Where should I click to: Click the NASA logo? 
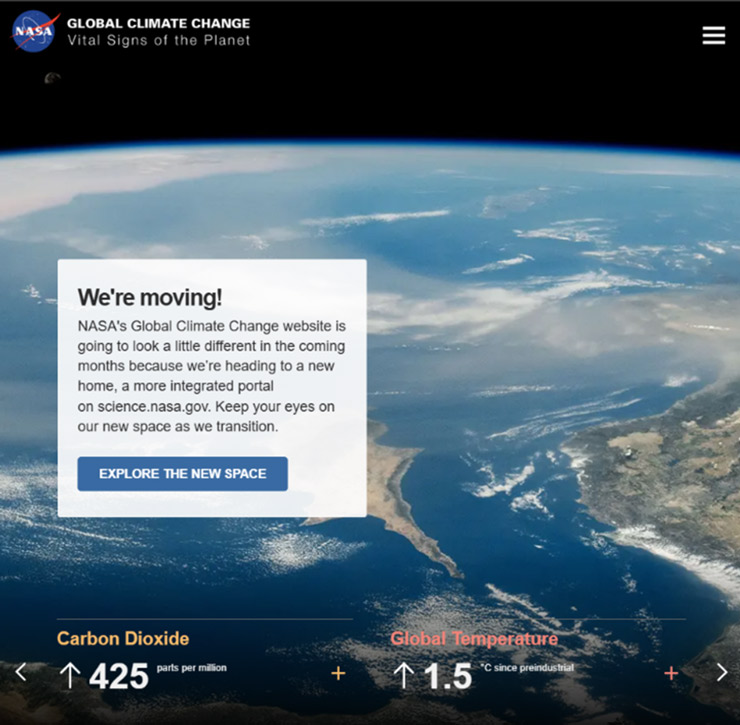tap(34, 31)
